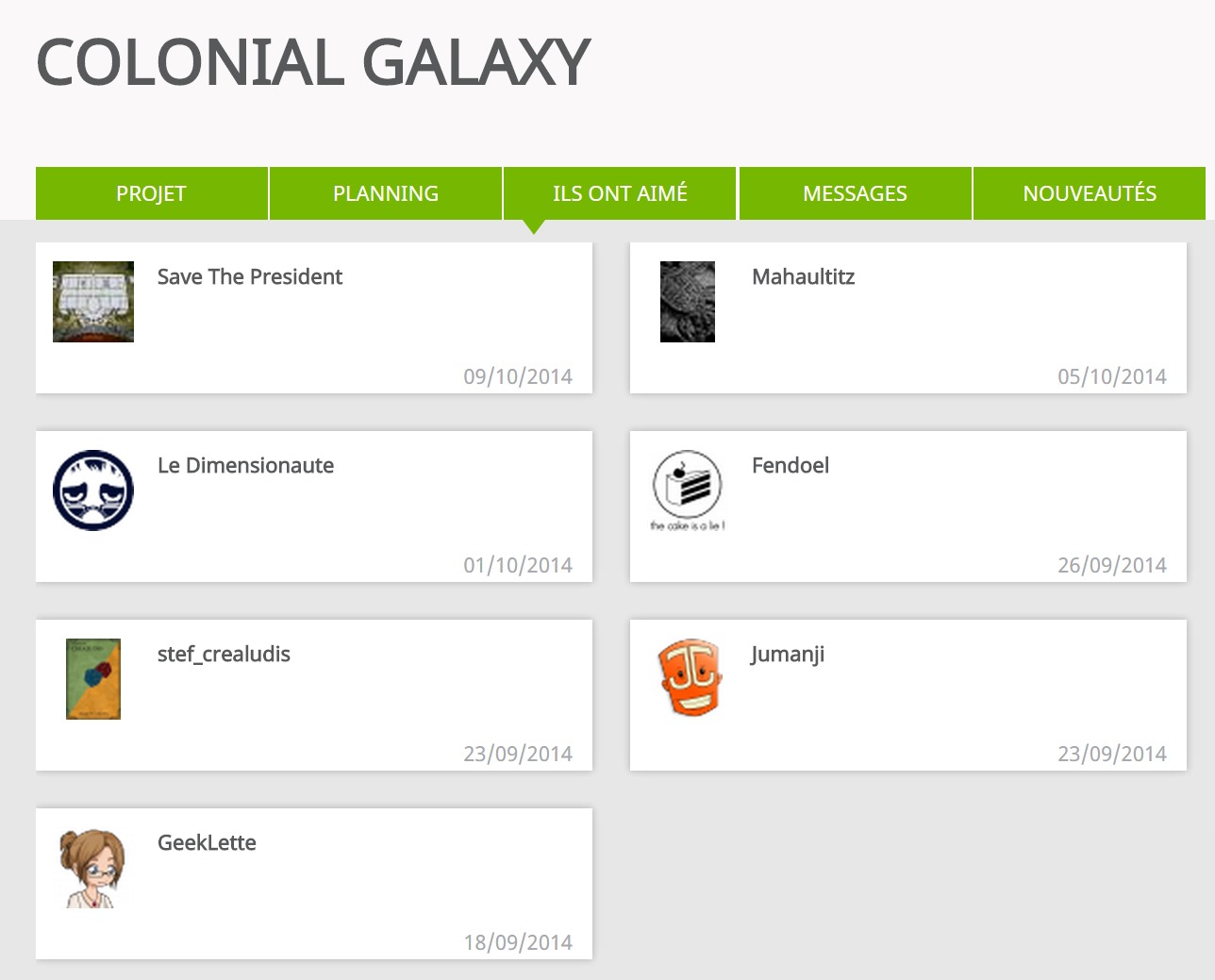Open the GeekLette profile name

coord(207,843)
